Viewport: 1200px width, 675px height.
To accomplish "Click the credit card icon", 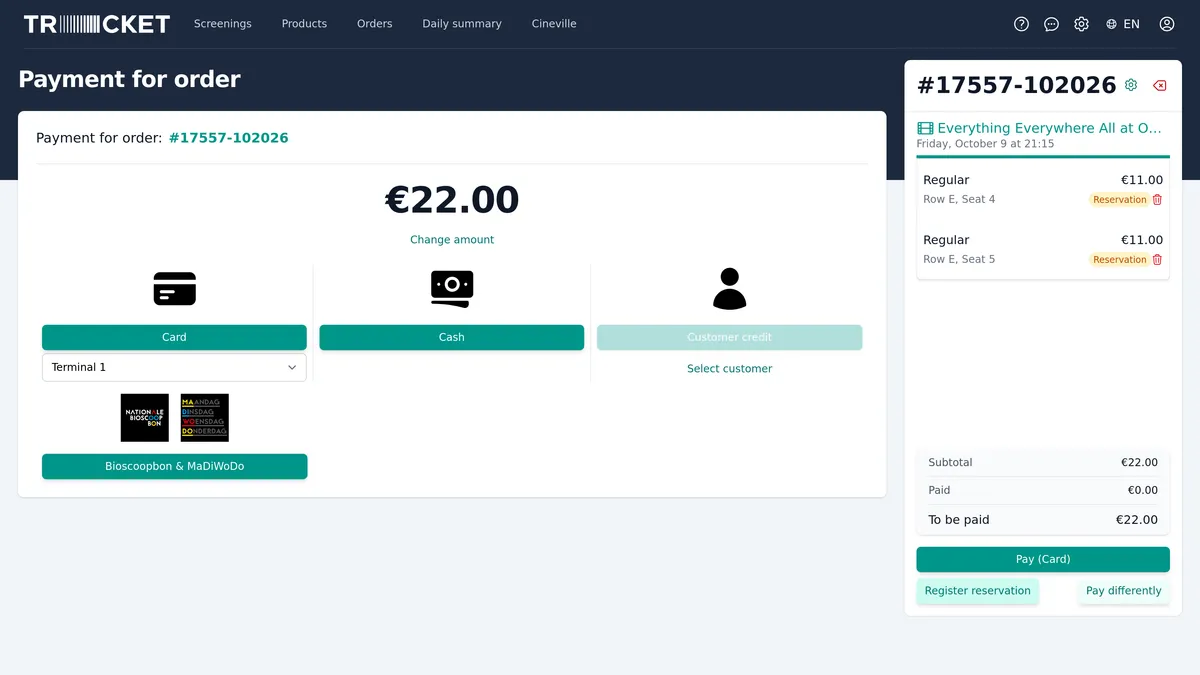I will (x=174, y=289).
